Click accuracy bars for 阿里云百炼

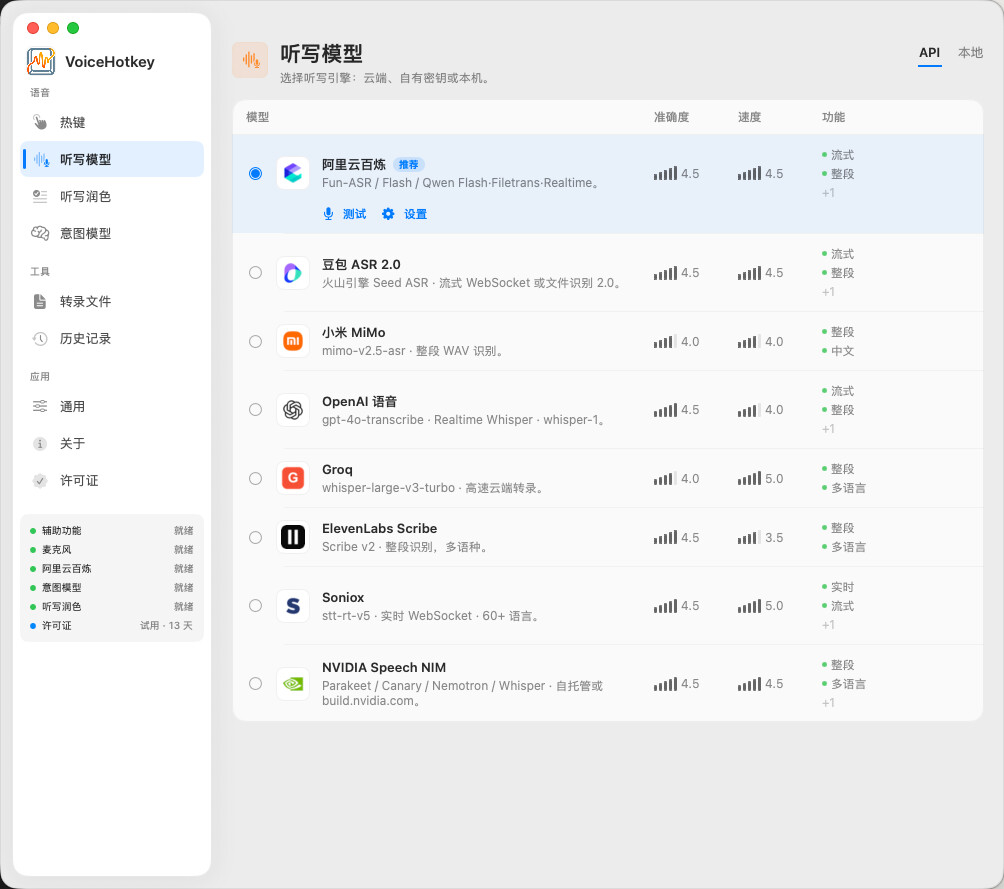point(665,174)
